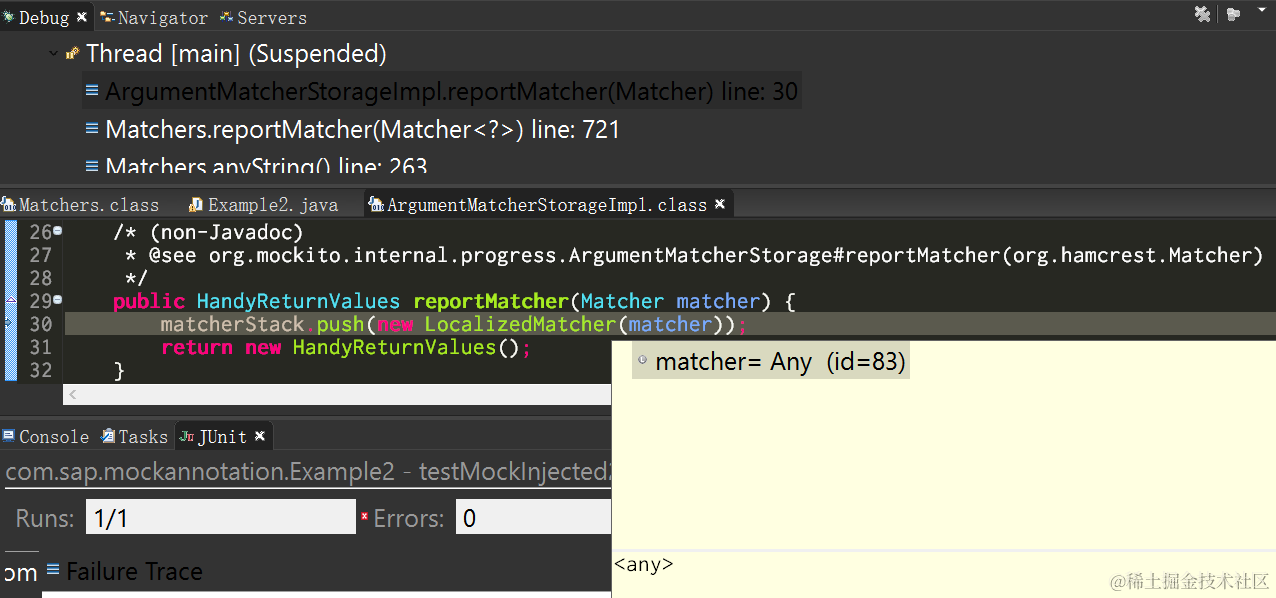Click line number 31 in the gutter
Viewport: 1276px width, 598px height.
[40, 347]
